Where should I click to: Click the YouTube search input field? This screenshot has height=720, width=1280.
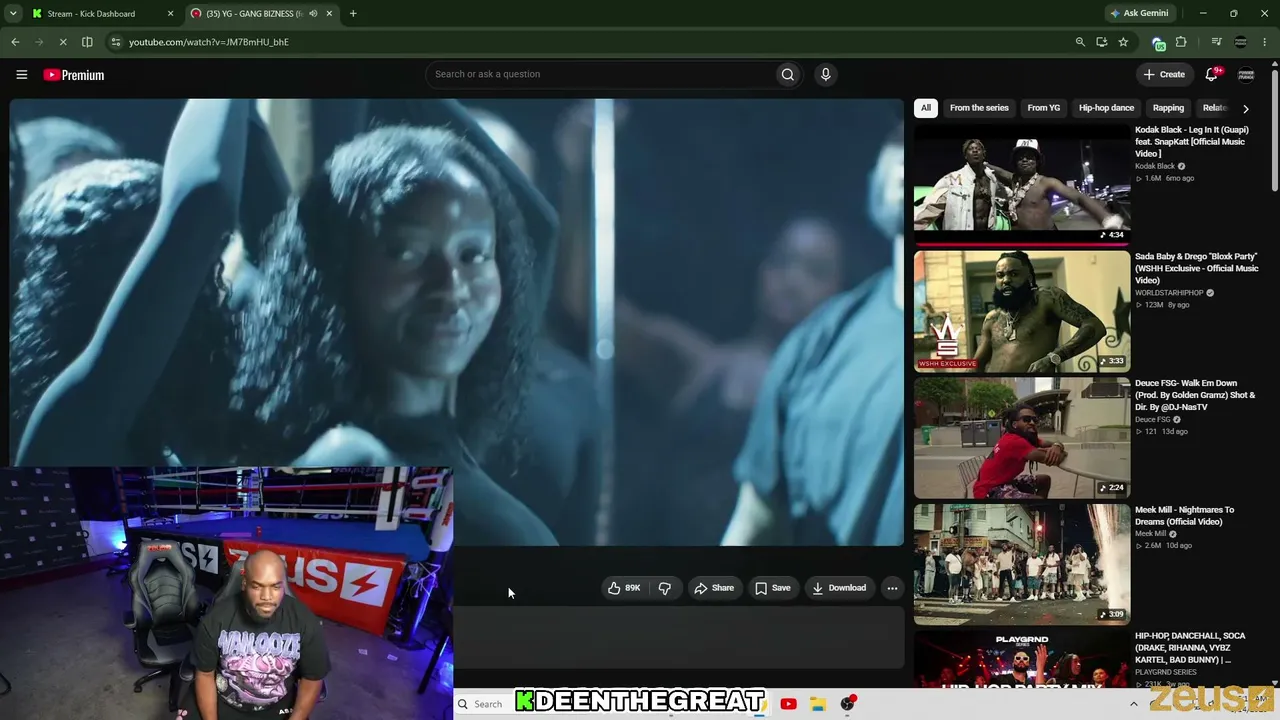pyautogui.click(x=600, y=74)
